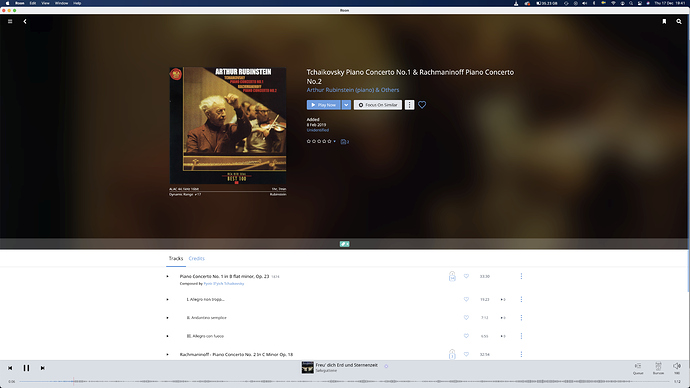This screenshot has width=690, height=388.
Task: Open three-dot menu for Rachmaninoff Concerto No. 2
Action: 521,355
